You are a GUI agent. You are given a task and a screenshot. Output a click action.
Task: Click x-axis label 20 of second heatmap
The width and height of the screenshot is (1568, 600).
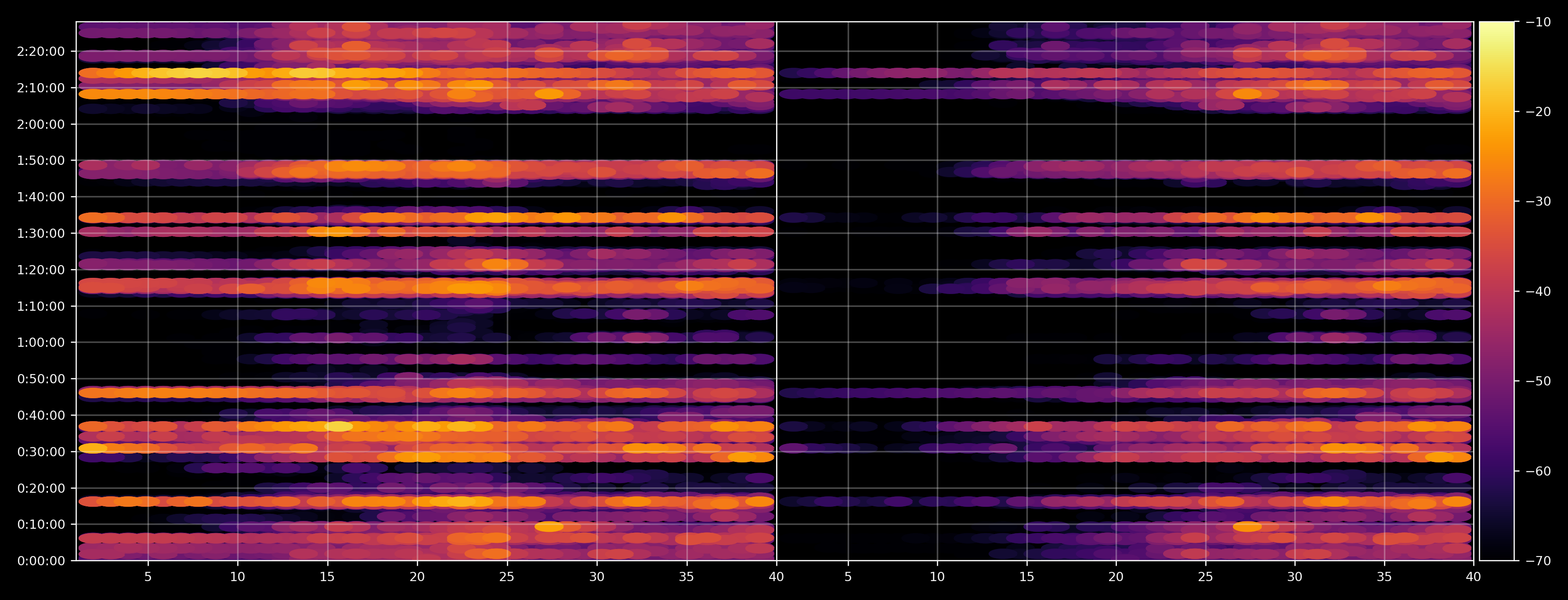point(1116,577)
